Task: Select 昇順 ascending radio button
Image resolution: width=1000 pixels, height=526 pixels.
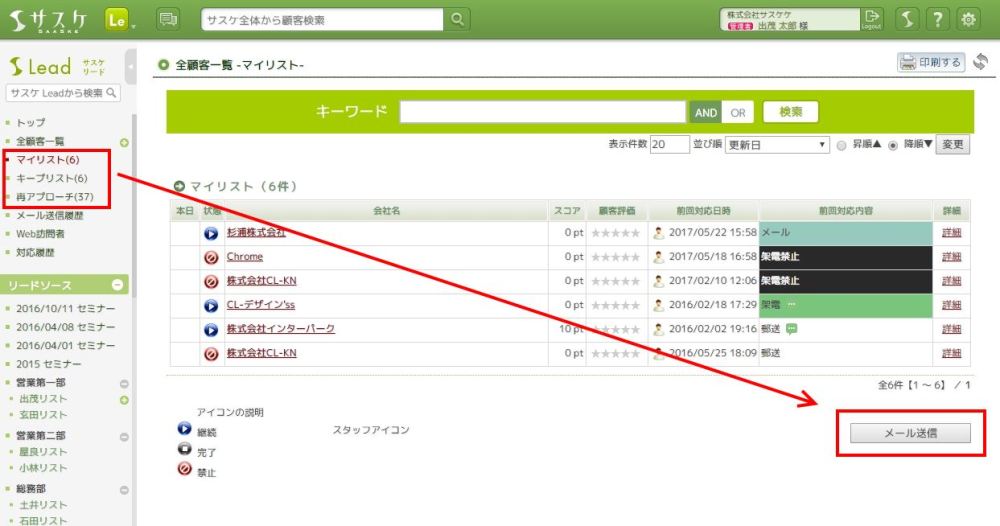Action: [841, 145]
